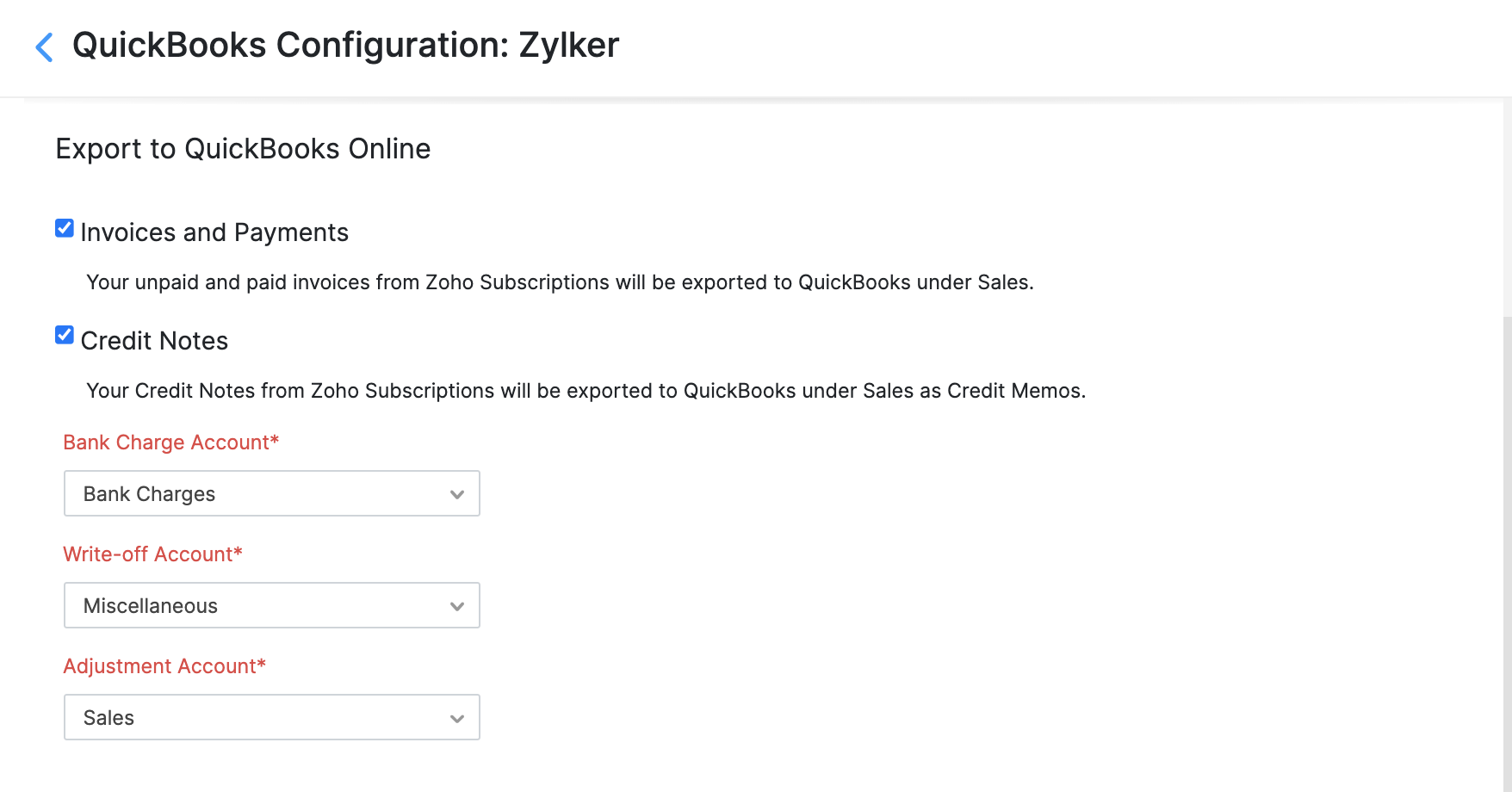Click the invoices export description text
Screen dimensions: 1512x792
pyautogui.click(x=560, y=282)
